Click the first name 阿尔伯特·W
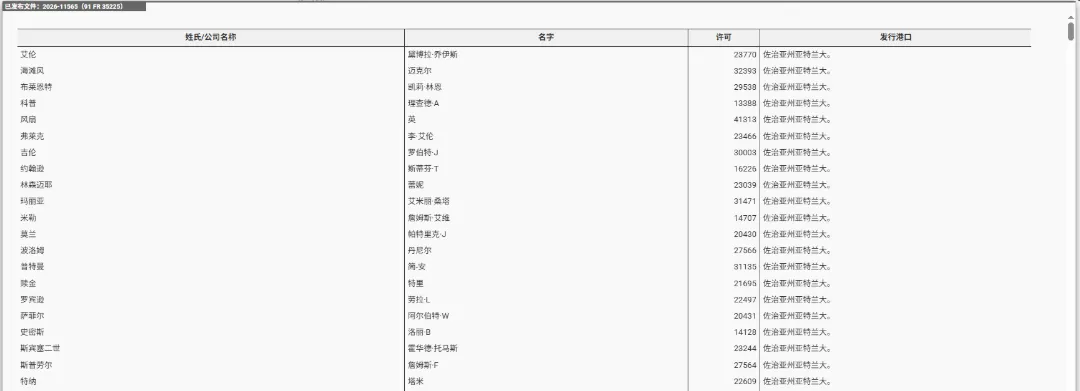 click(x=428, y=316)
